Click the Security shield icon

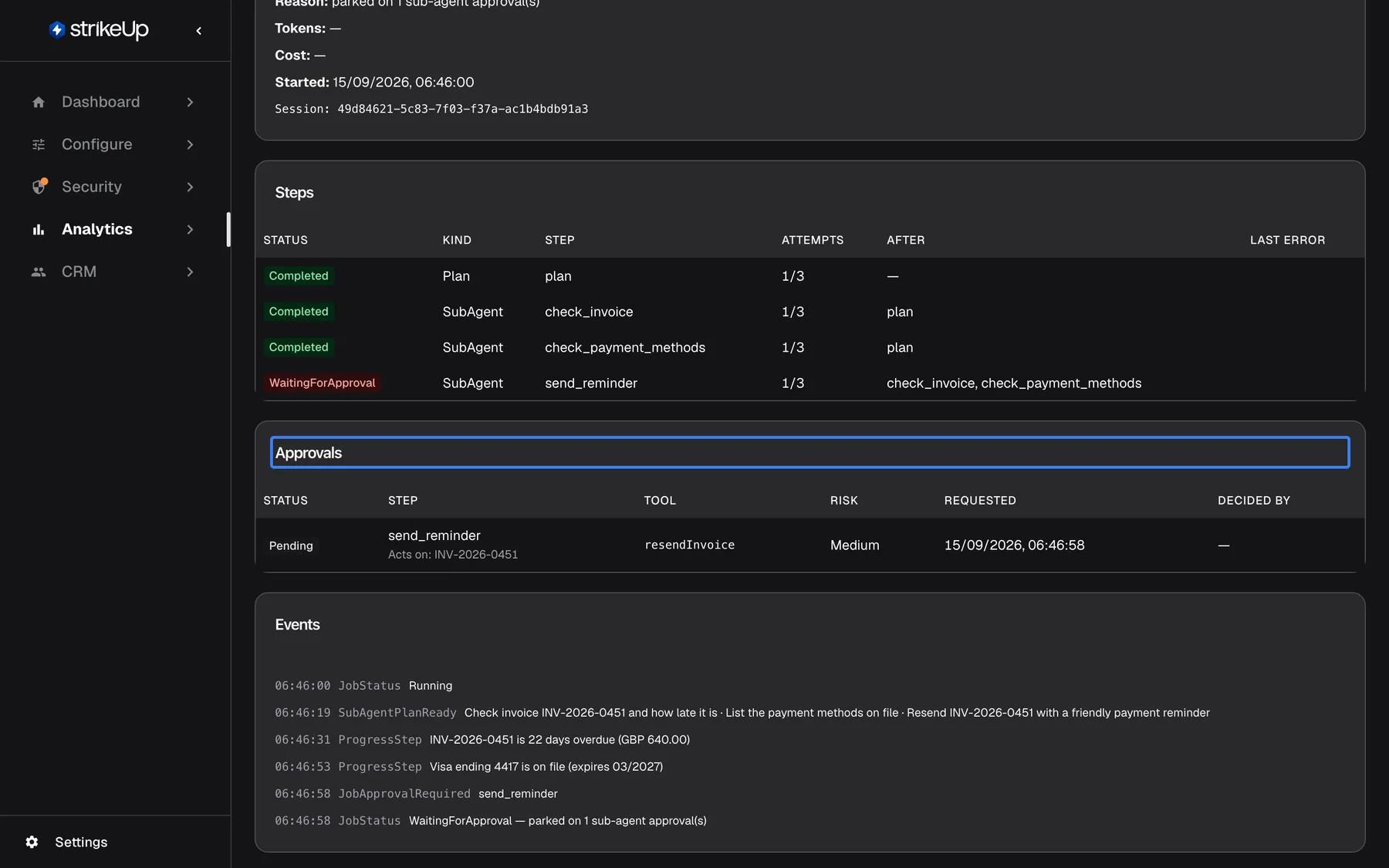point(39,187)
